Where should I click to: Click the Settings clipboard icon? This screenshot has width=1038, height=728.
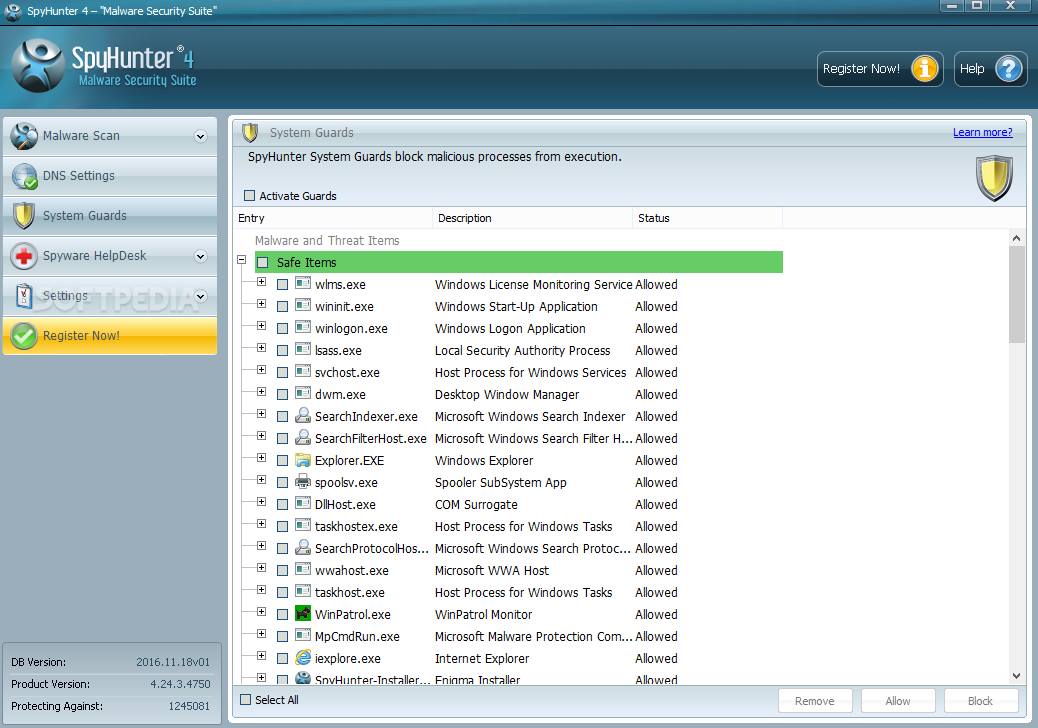tap(24, 296)
